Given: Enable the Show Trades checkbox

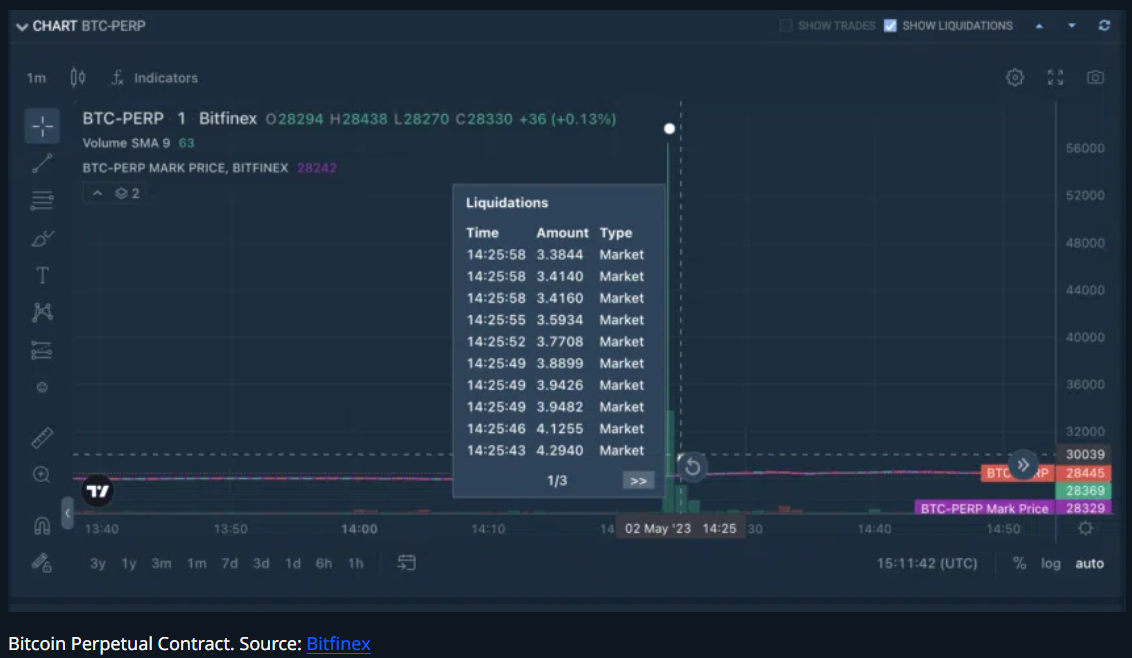Looking at the screenshot, I should (x=785, y=26).
